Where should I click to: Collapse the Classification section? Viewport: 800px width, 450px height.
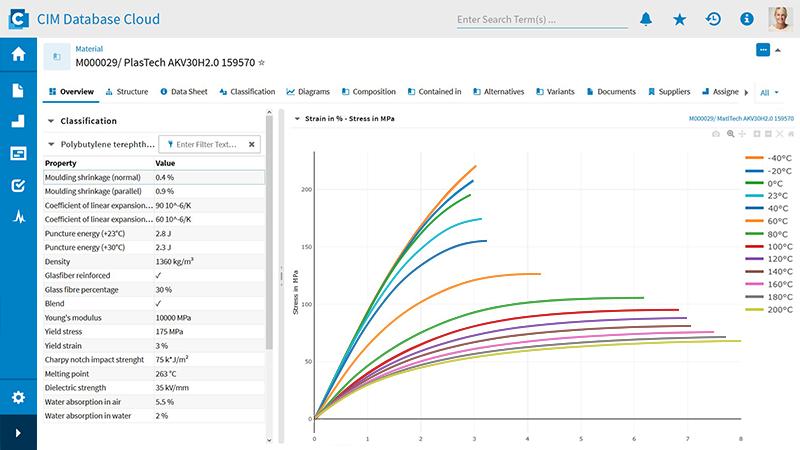coord(51,121)
